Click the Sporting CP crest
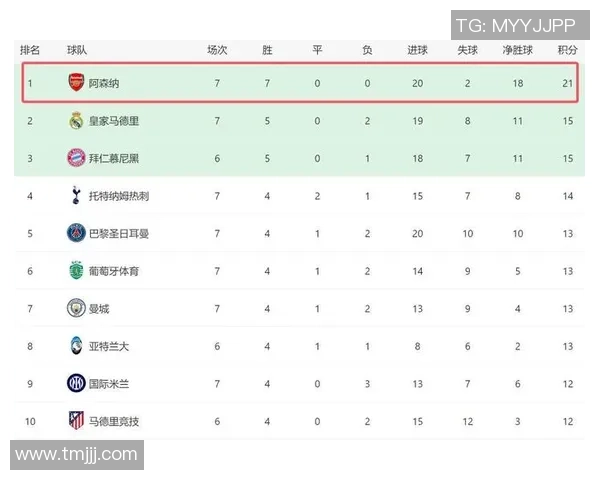600x480 pixels. (x=77, y=271)
